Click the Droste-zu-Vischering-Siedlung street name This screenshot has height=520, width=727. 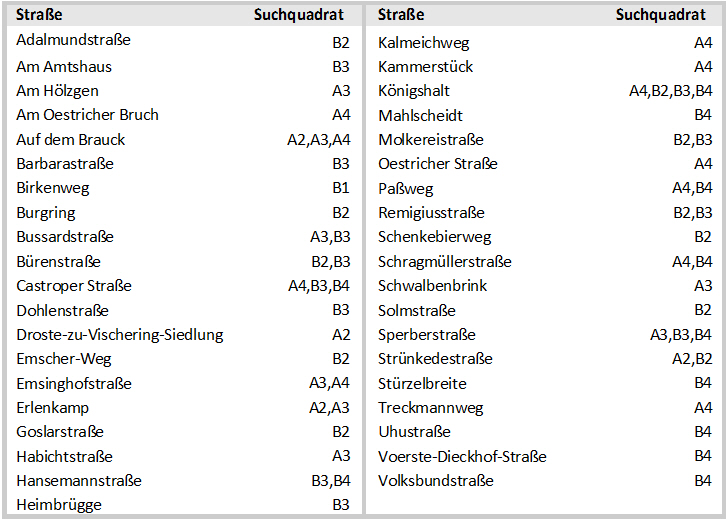point(120,335)
